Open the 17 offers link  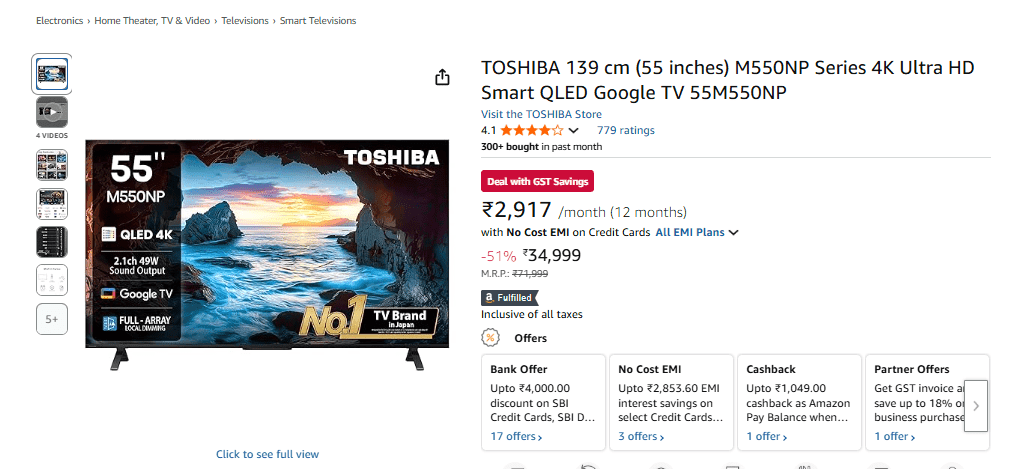point(516,436)
